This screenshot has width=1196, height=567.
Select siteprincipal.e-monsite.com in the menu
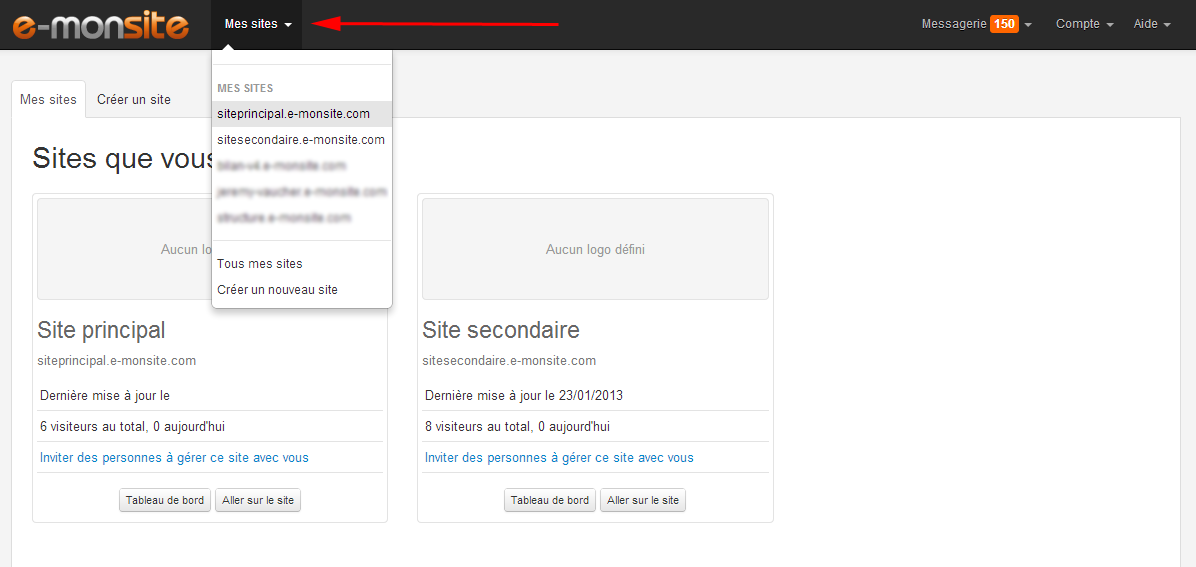tap(302, 114)
